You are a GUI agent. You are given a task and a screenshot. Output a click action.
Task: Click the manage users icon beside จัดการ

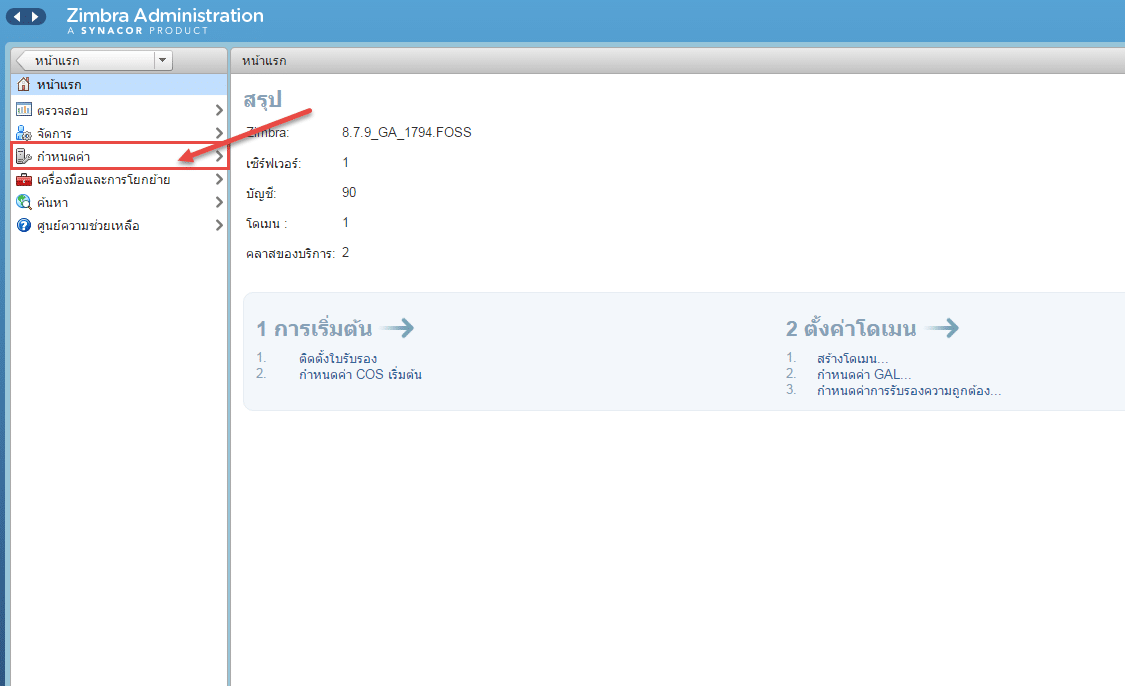(24, 133)
